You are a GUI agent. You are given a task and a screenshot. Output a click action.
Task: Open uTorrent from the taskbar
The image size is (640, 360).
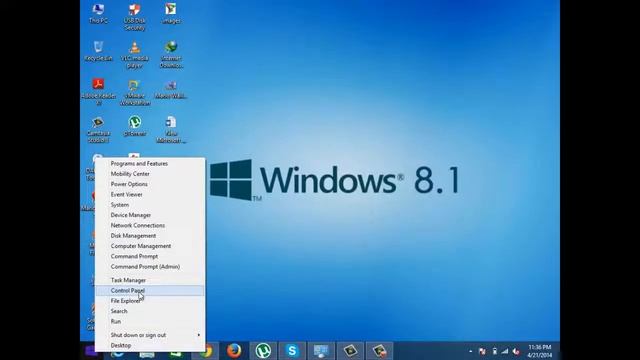click(263, 351)
